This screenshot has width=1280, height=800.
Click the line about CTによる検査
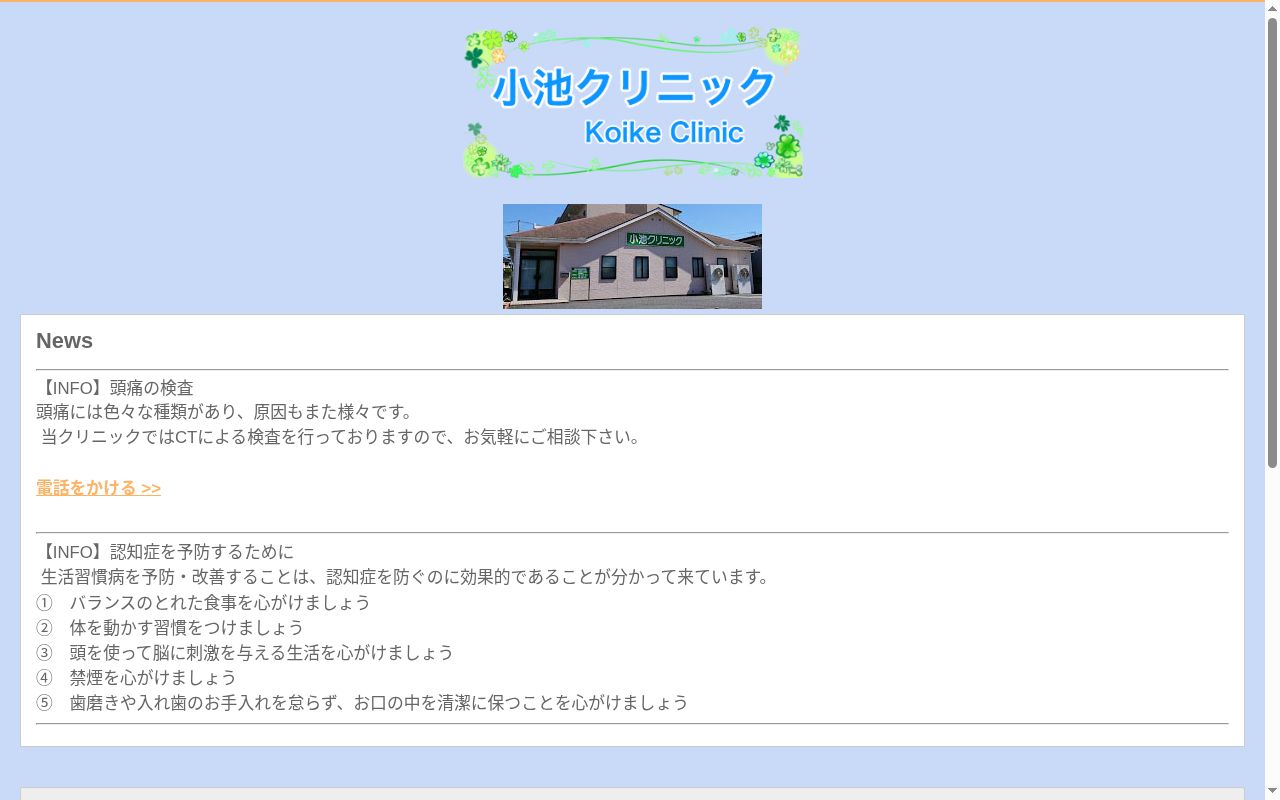click(x=341, y=437)
